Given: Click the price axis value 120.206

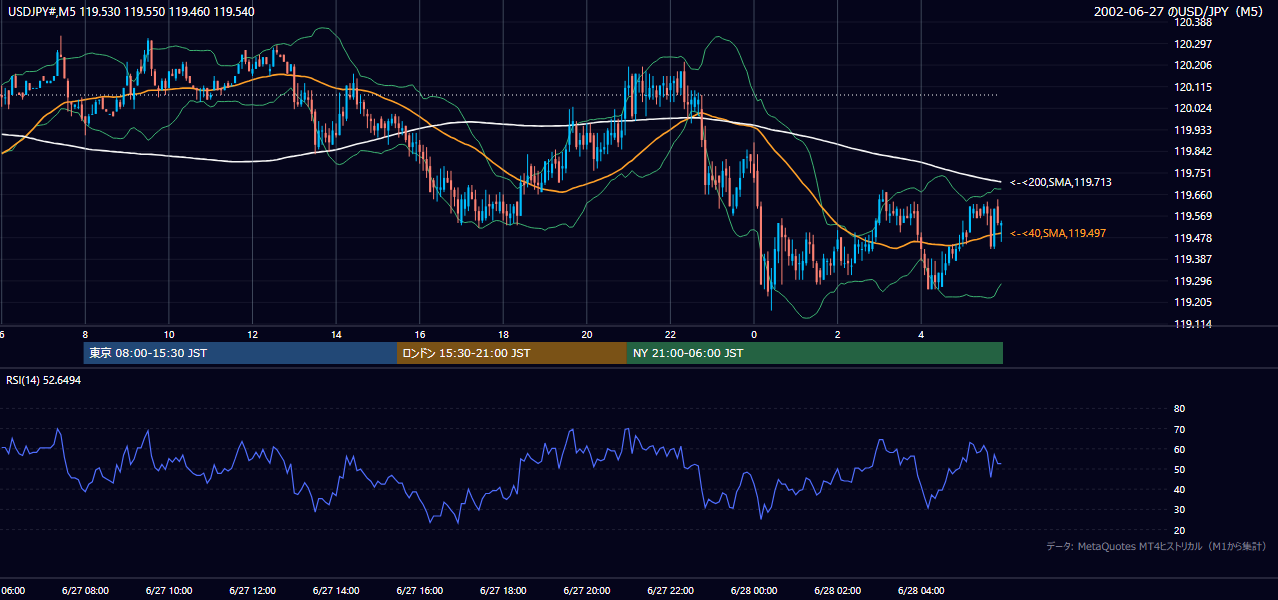Looking at the screenshot, I should pos(1194,65).
